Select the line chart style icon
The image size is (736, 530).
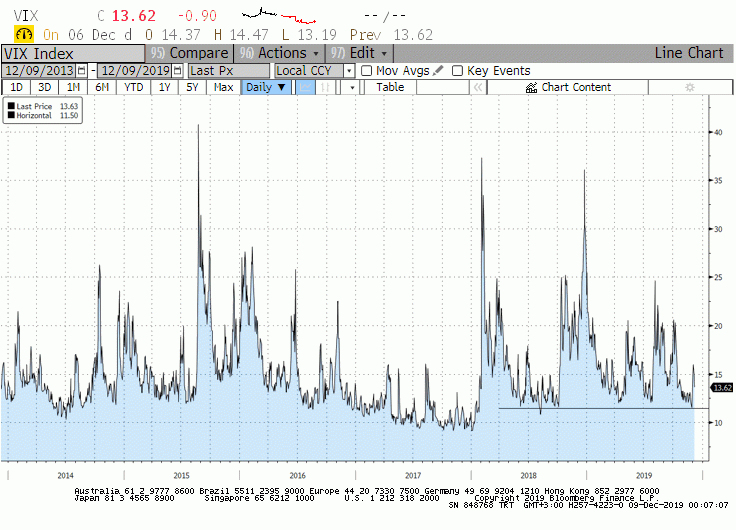306,87
